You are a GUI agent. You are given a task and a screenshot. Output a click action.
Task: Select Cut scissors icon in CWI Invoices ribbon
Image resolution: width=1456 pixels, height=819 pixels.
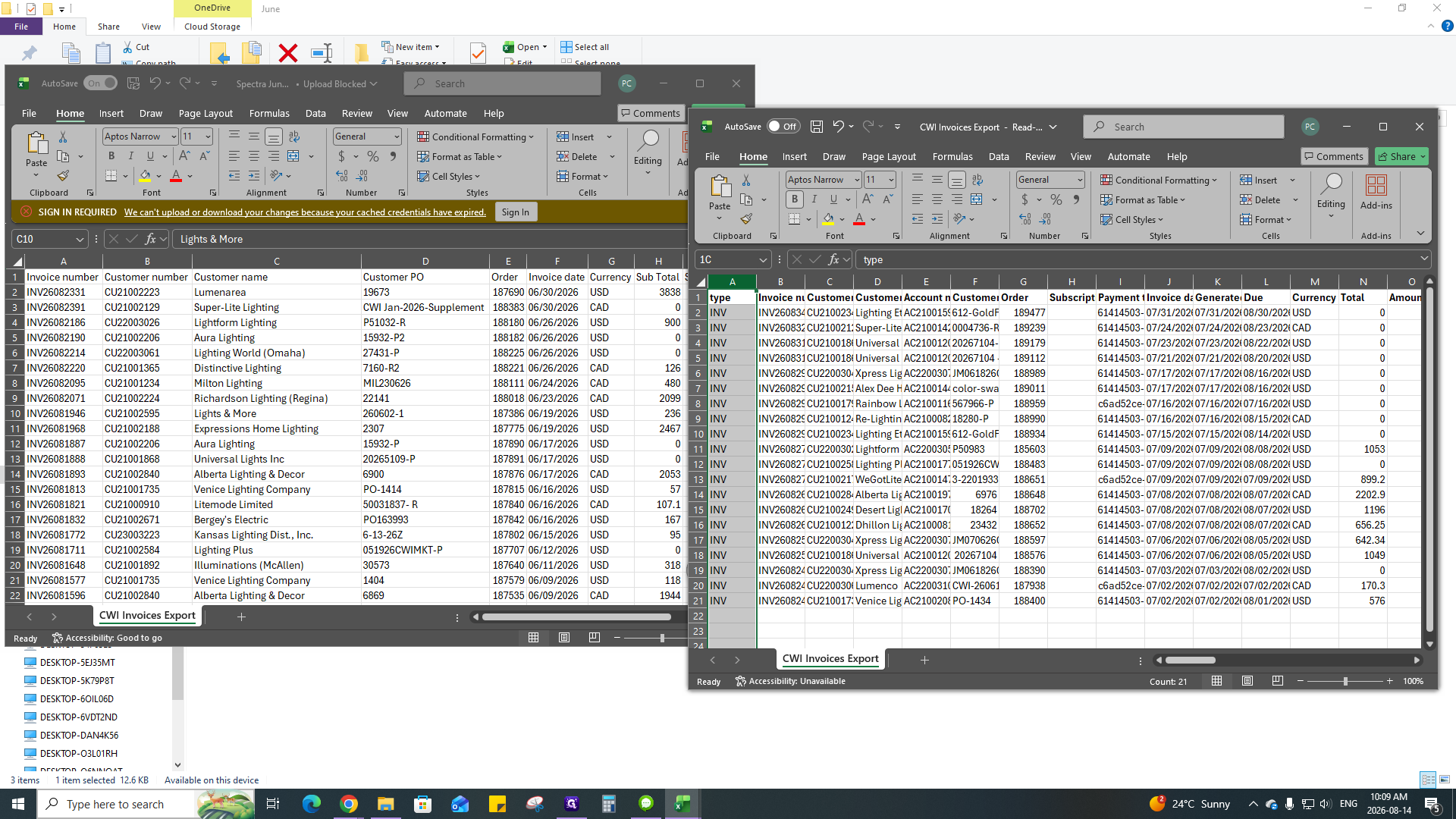[x=746, y=180]
